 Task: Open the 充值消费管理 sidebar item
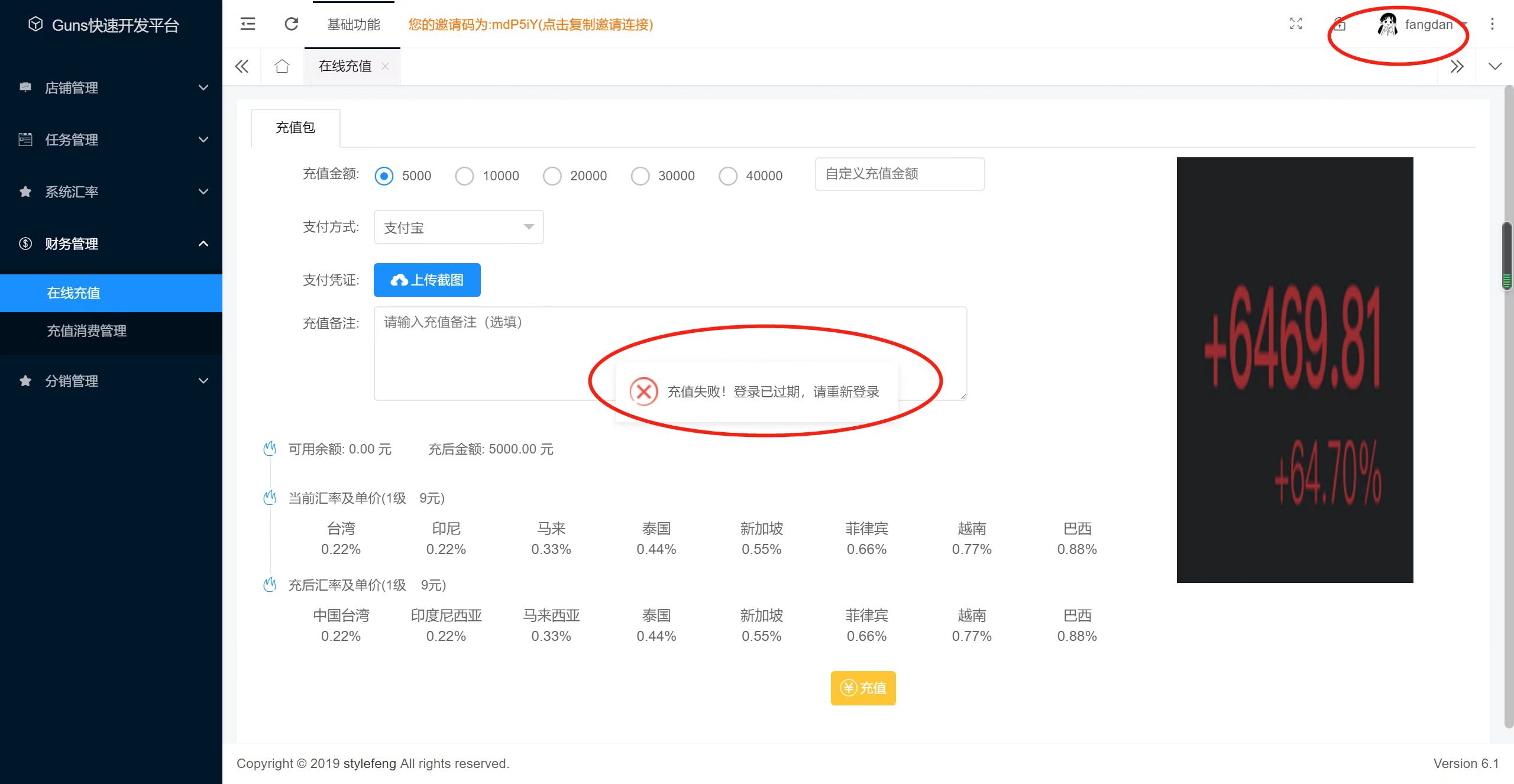(x=111, y=331)
